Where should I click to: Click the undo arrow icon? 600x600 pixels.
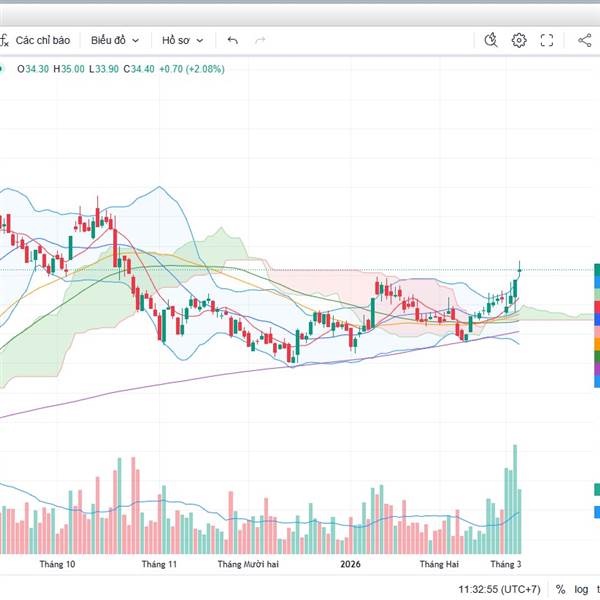pyautogui.click(x=233, y=40)
